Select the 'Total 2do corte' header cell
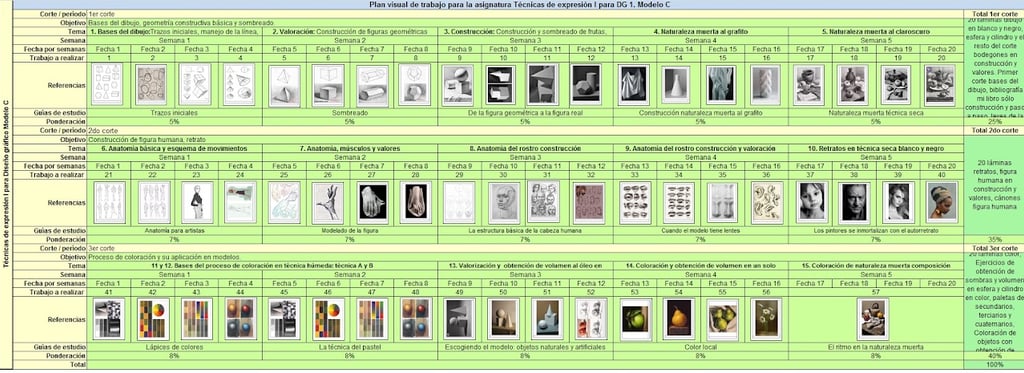Image resolution: width=1024 pixels, height=373 pixels. (x=993, y=131)
